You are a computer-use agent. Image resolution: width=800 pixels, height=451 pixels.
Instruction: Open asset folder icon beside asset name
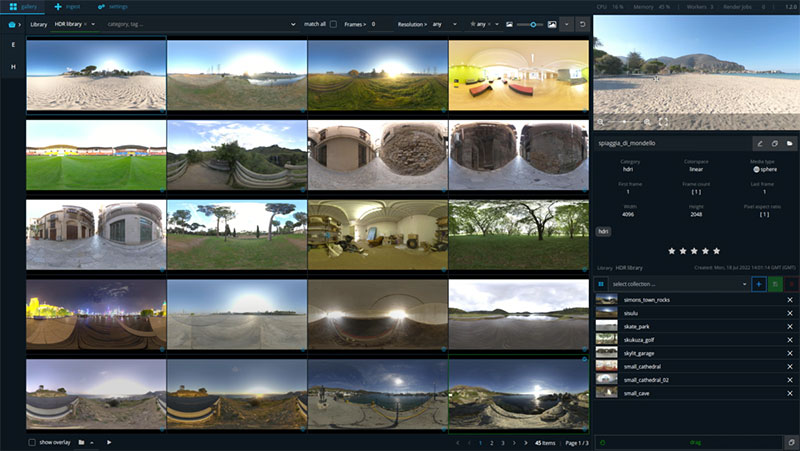point(789,143)
